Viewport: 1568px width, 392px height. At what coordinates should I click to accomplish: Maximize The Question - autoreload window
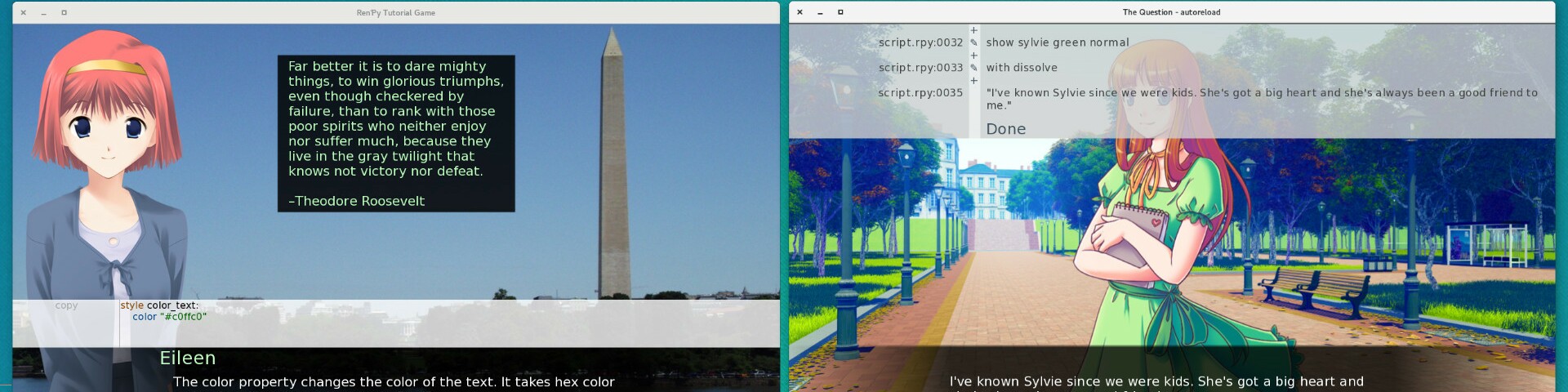click(840, 12)
